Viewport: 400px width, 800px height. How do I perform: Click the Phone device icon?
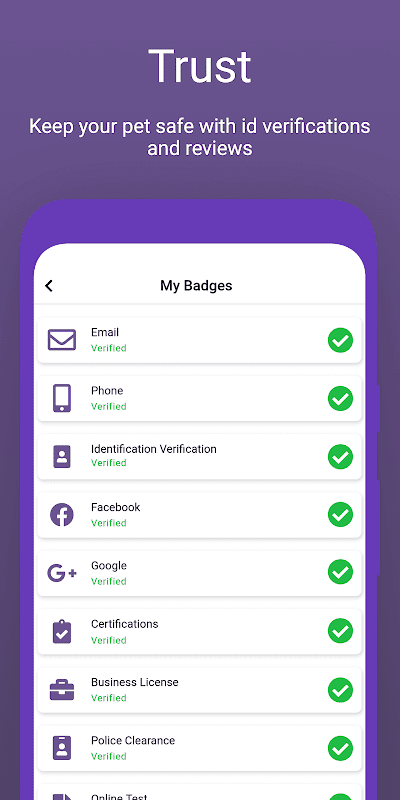[x=62, y=398]
